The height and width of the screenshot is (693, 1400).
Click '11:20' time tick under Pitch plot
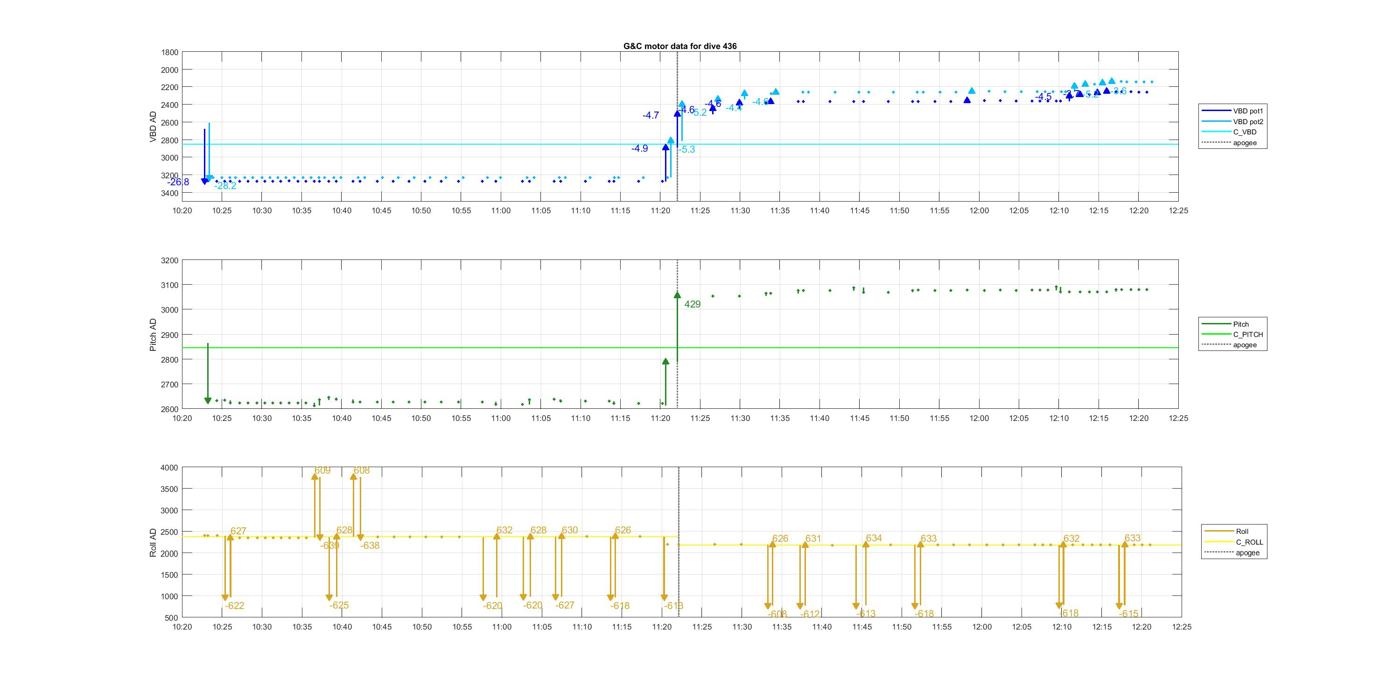coord(660,418)
